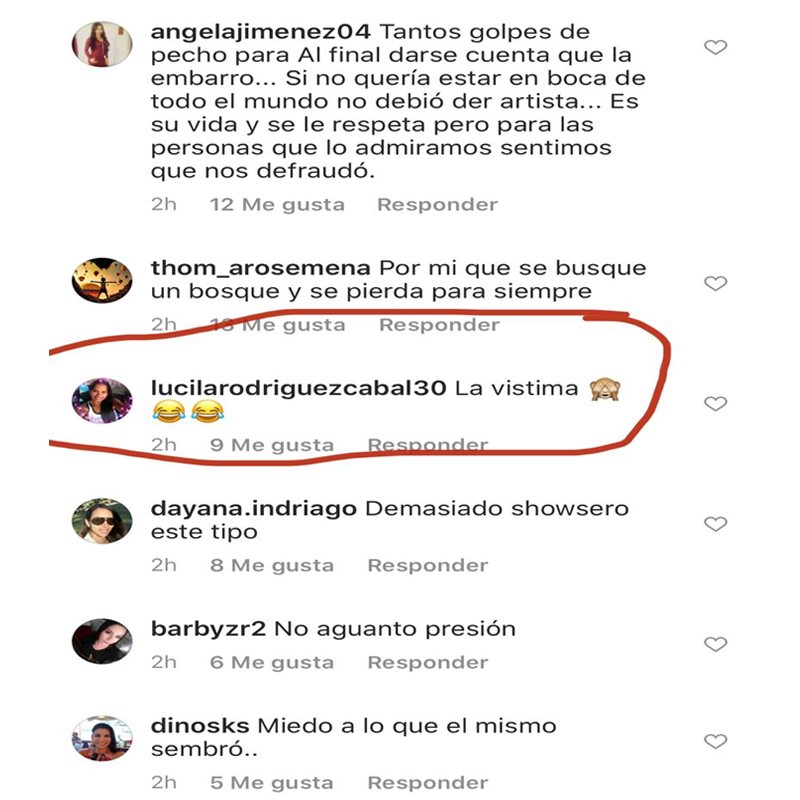This screenshot has height=800, width=800.
Task: Open the username link dayana.indriago
Action: click(254, 509)
